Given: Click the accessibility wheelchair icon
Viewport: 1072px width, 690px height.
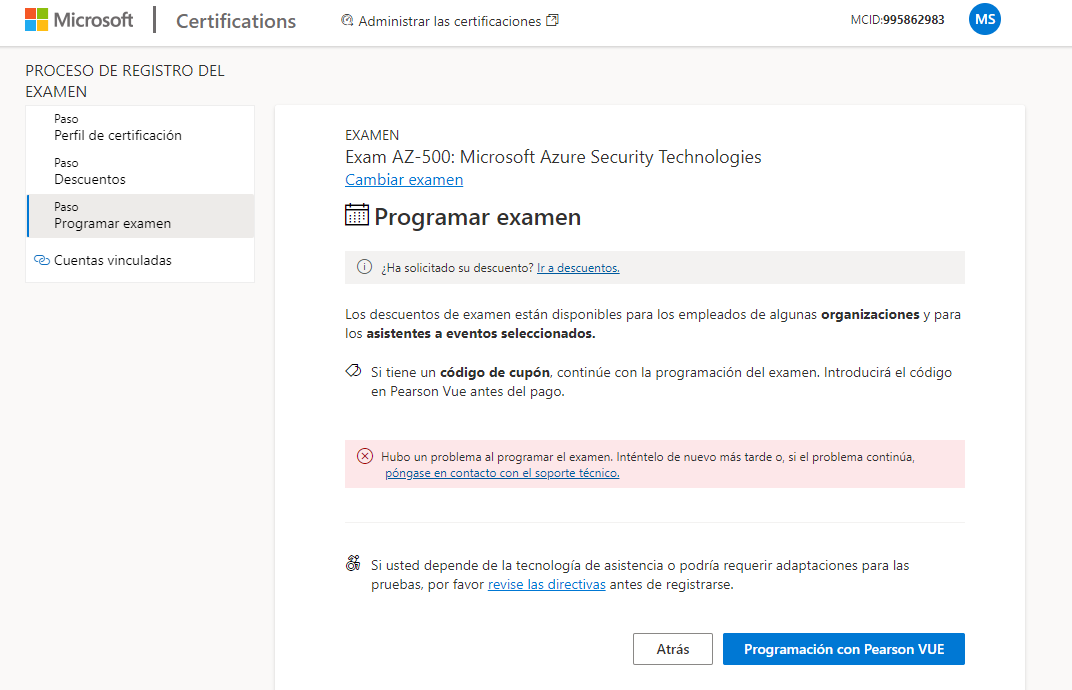Looking at the screenshot, I should pos(353,563).
